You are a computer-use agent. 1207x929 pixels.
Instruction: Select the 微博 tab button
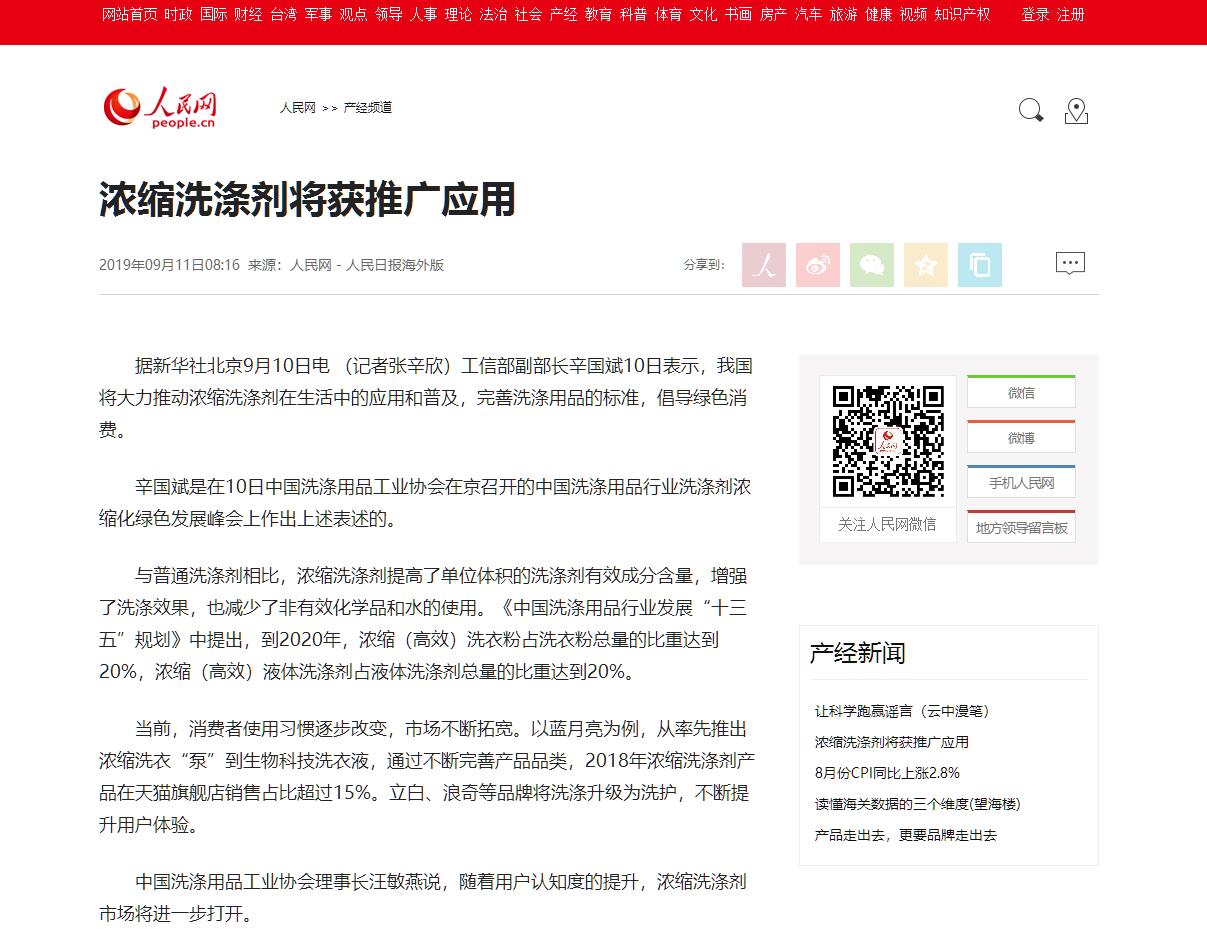point(1021,438)
